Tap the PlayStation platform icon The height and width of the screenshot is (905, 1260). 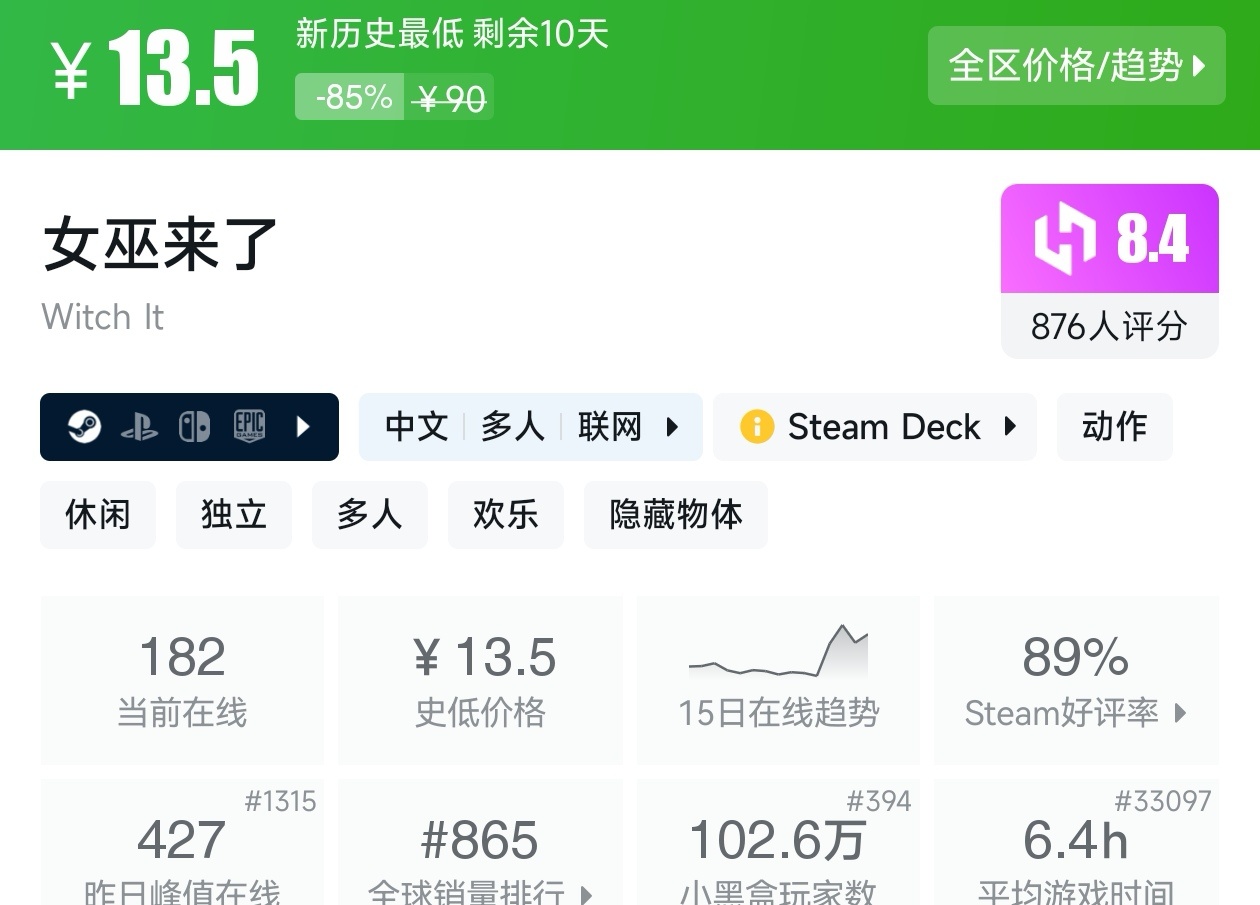pyautogui.click(x=139, y=427)
